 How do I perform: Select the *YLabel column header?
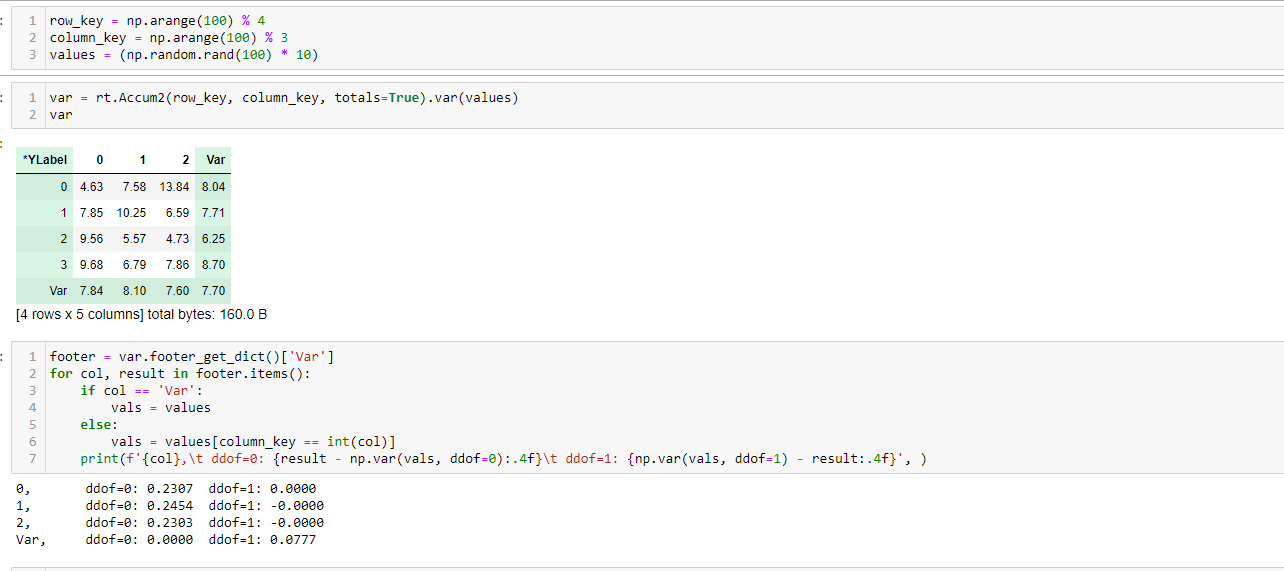pos(45,160)
